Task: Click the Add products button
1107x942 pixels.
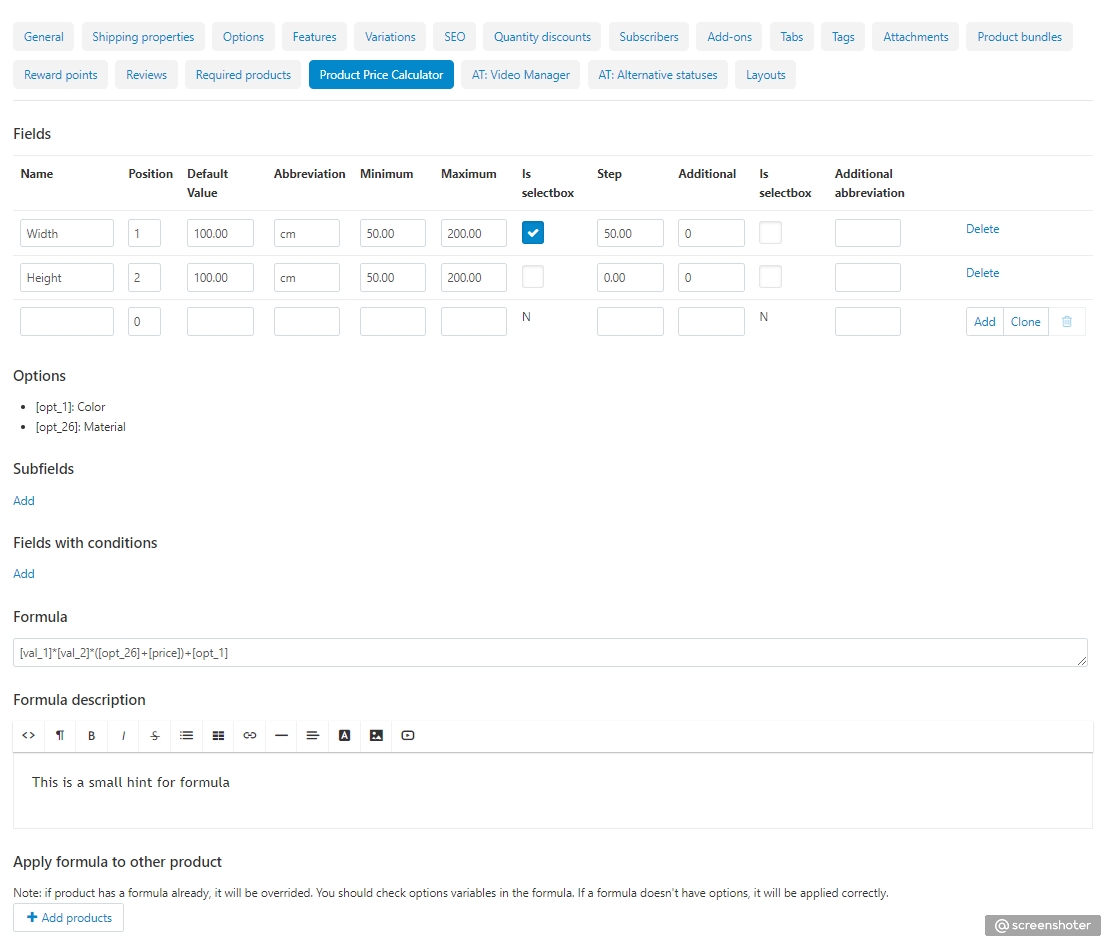Action: coord(69,917)
